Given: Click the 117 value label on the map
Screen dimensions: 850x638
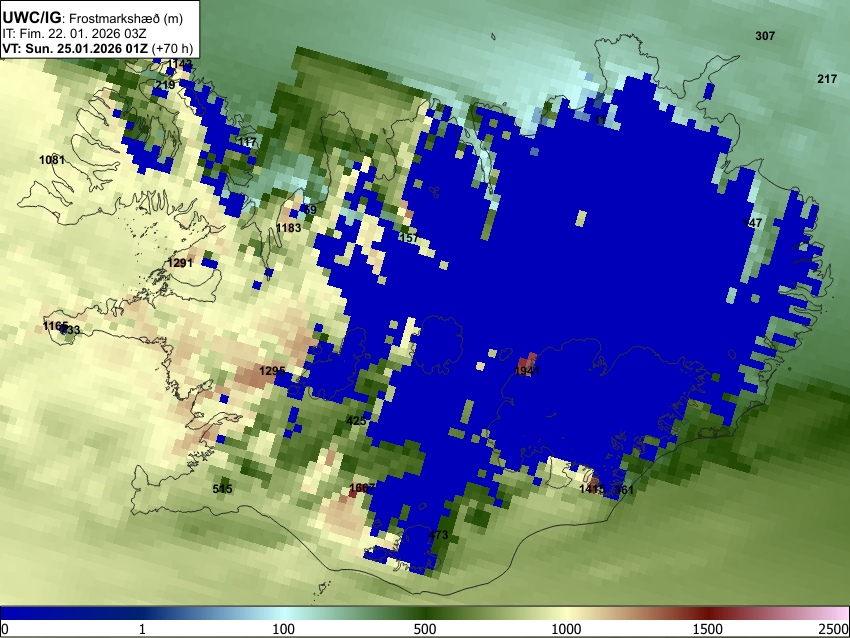Looking at the screenshot, I should (247, 142).
